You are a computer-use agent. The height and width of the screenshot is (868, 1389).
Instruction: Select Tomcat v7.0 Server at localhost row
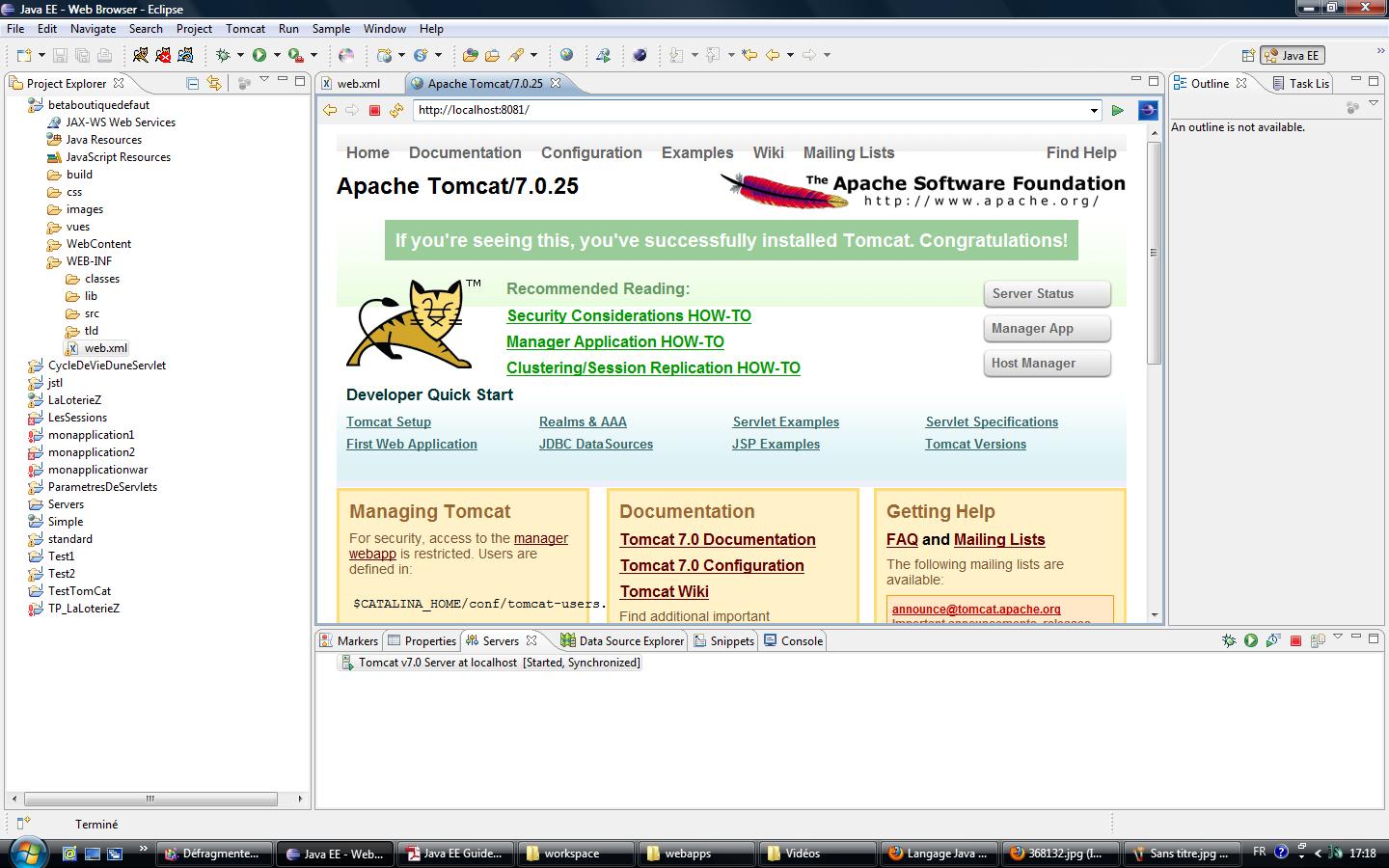pyautogui.click(x=489, y=663)
